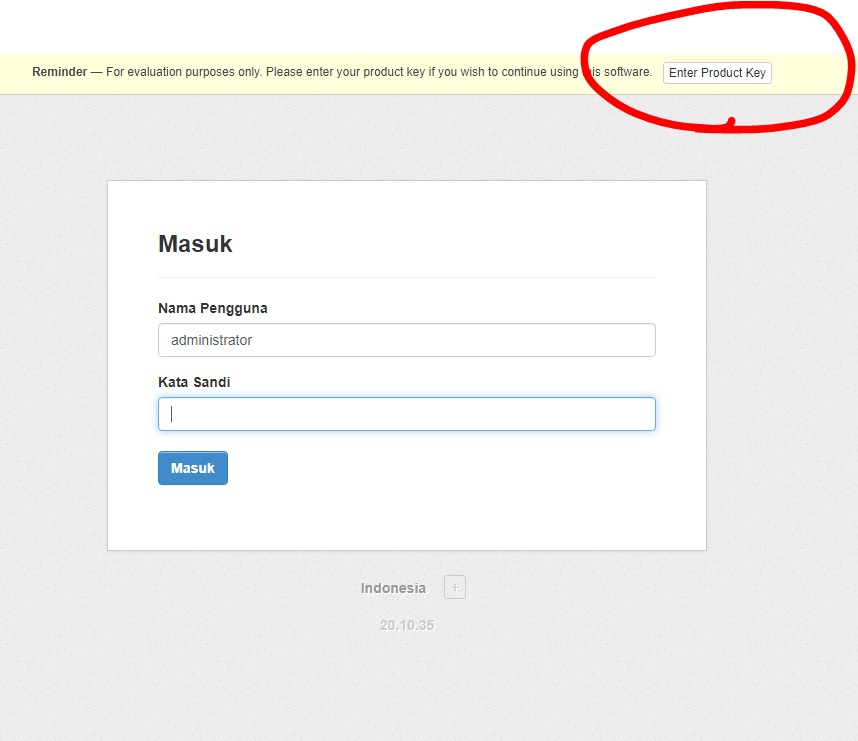Expand language list with plus icon
The width and height of the screenshot is (858, 741).
(455, 587)
